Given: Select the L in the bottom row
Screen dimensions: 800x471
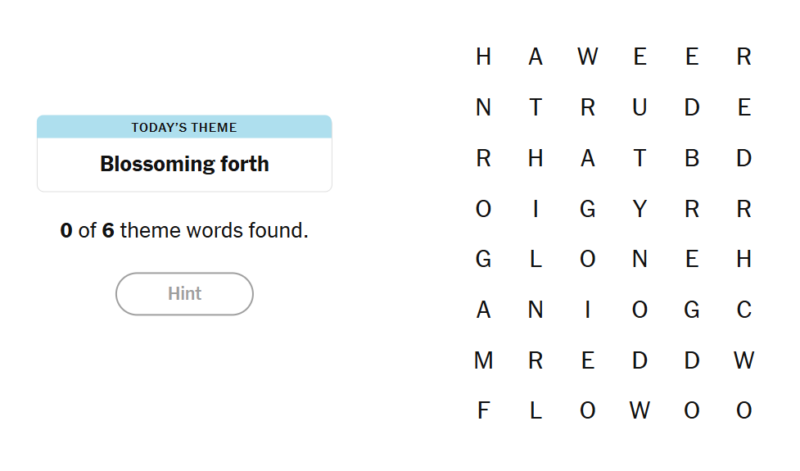Looking at the screenshot, I should [536, 410].
